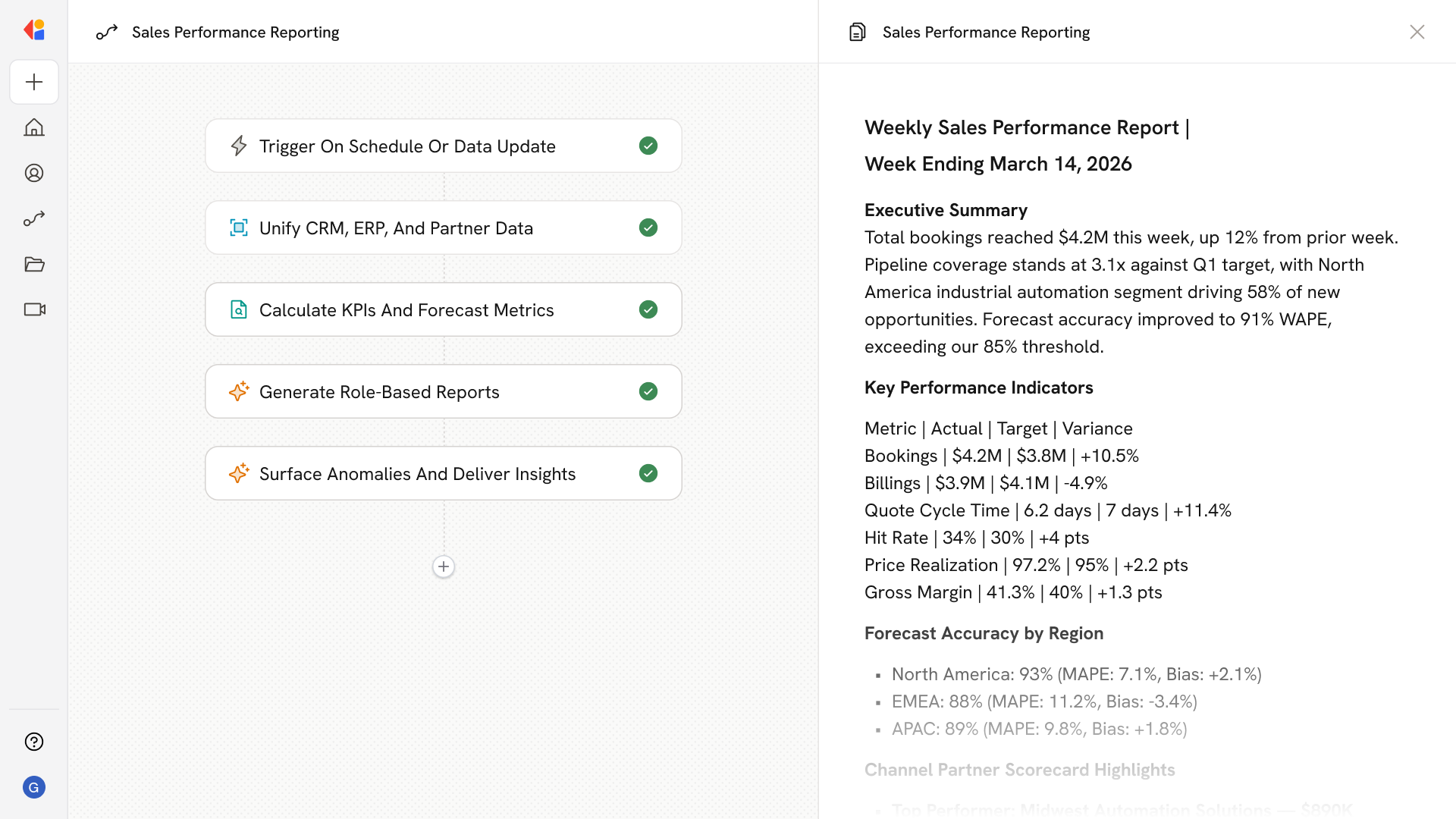
Task: Open the workflows icon in sidebar
Action: tap(34, 218)
